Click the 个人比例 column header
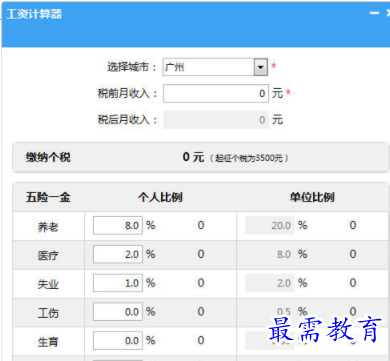The width and height of the screenshot is (390, 361). click(160, 197)
